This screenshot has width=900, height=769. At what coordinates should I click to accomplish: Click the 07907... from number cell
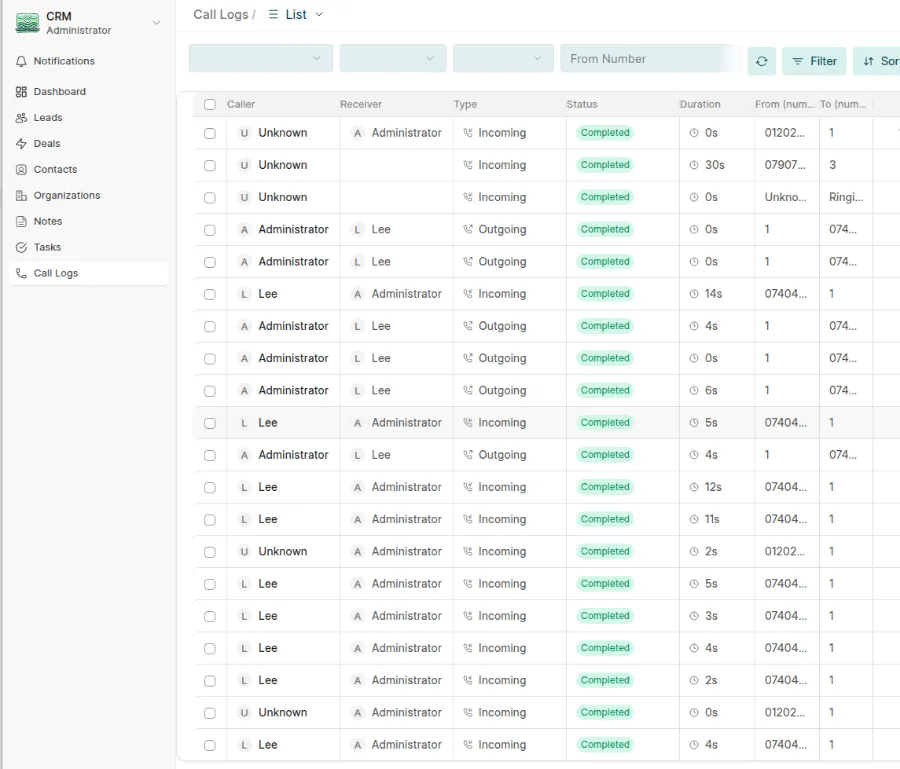tap(785, 165)
